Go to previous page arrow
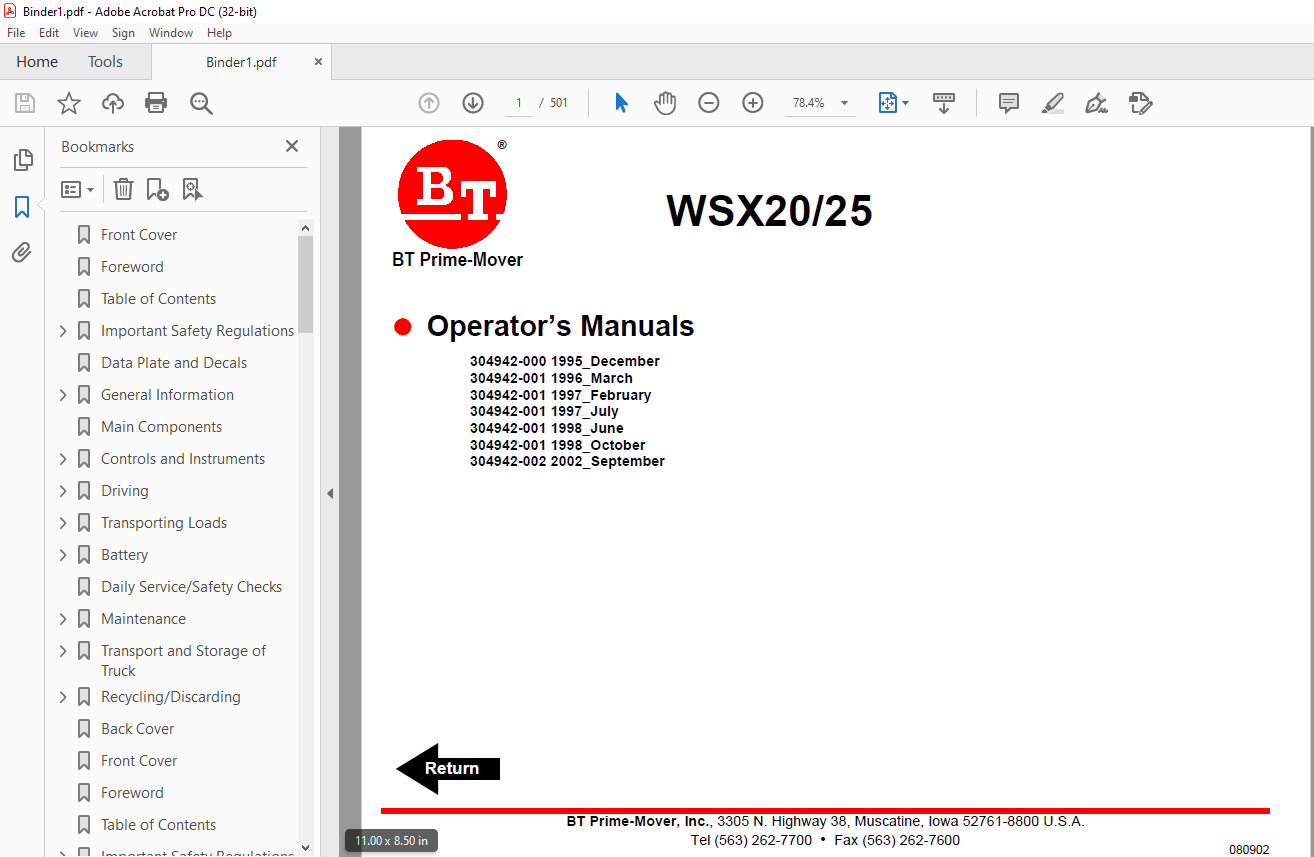The height and width of the screenshot is (857, 1314). (x=429, y=103)
